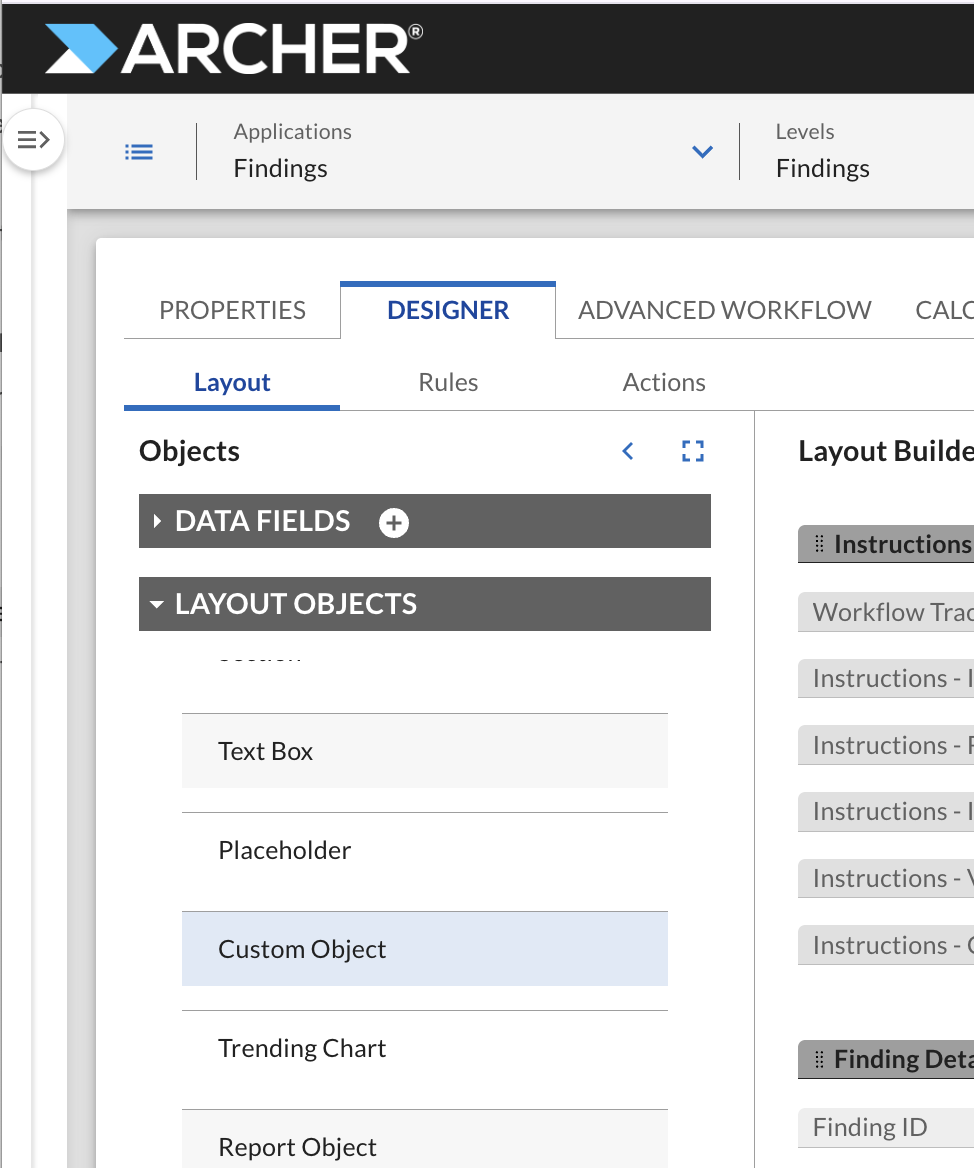Add a new data field with plus icon
This screenshot has width=974, height=1168.
tap(394, 522)
